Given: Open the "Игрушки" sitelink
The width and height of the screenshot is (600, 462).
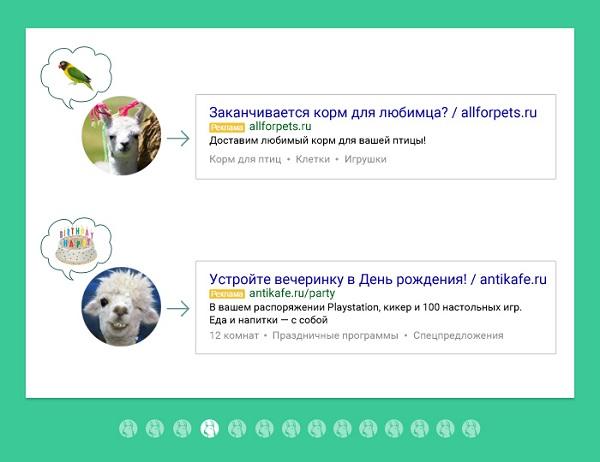Looking at the screenshot, I should tap(365, 159).
